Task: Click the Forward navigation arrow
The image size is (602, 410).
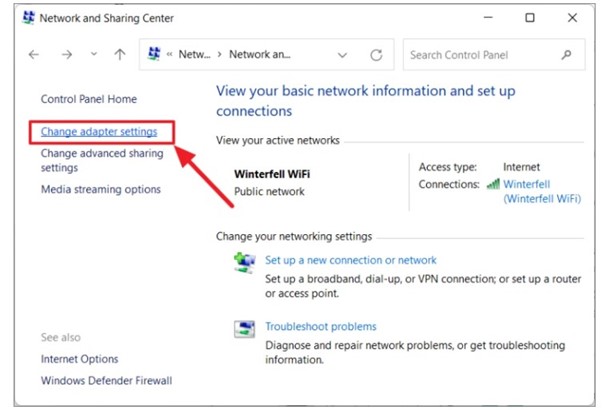Action: pos(66,55)
